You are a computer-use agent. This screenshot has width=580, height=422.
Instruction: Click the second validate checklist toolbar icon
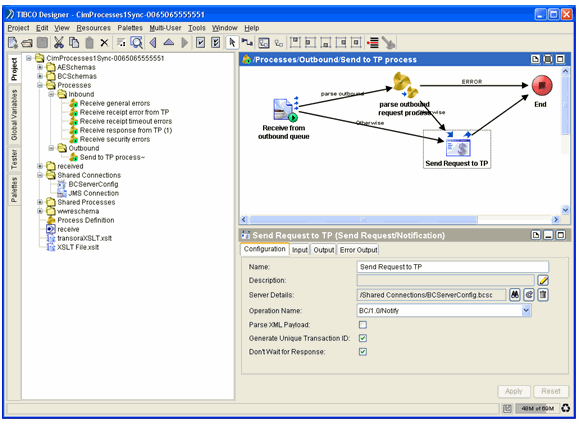pos(216,43)
